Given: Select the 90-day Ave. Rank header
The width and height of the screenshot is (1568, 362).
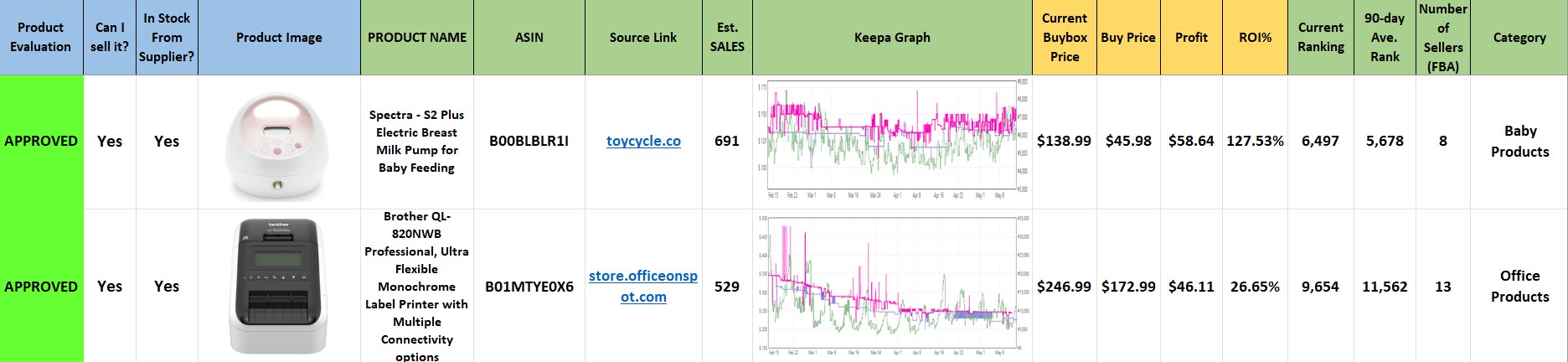Looking at the screenshot, I should 1385,38.
